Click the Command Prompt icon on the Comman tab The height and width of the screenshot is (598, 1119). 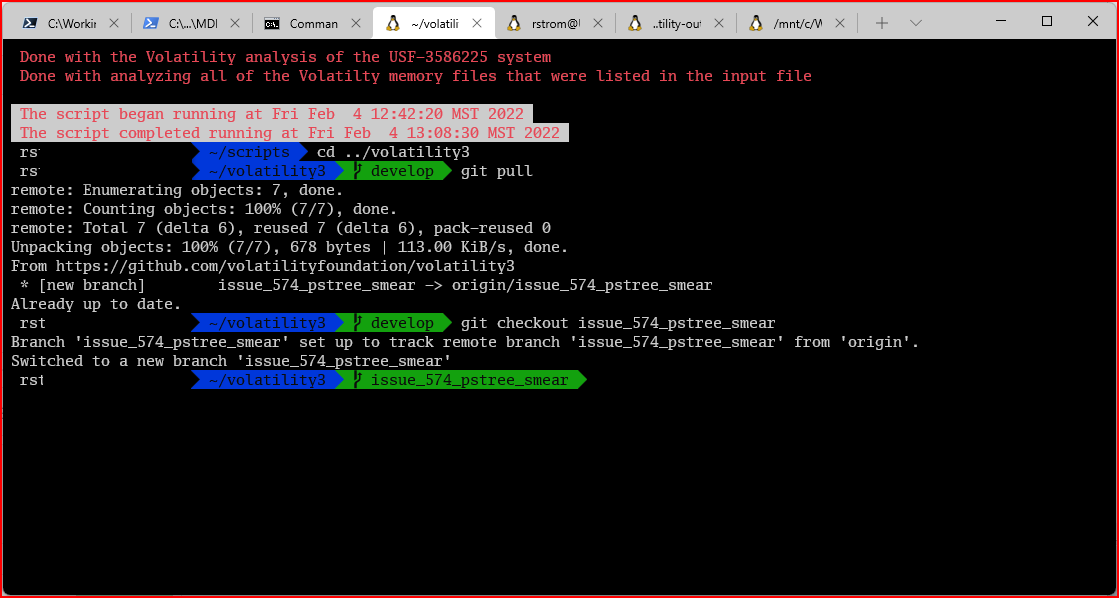click(x=271, y=21)
